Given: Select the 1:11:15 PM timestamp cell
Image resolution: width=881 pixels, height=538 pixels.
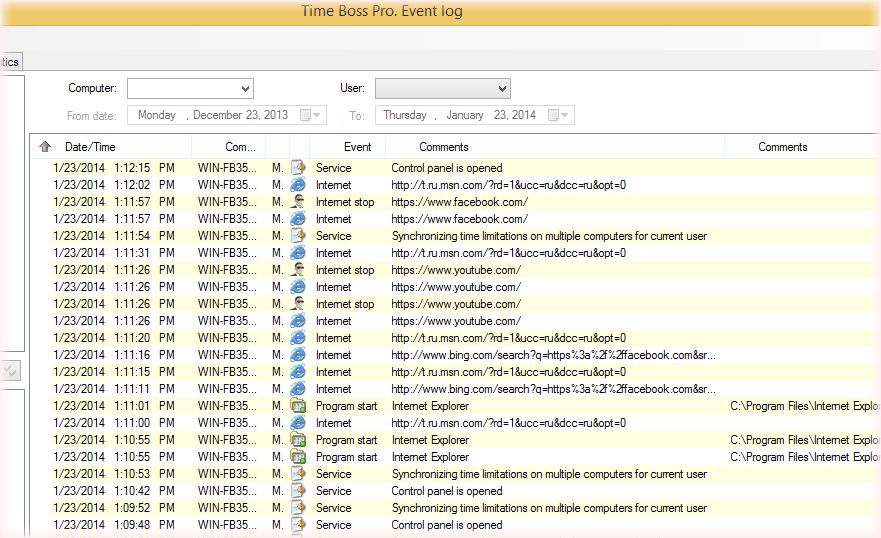Looking at the screenshot, I should [x=114, y=372].
